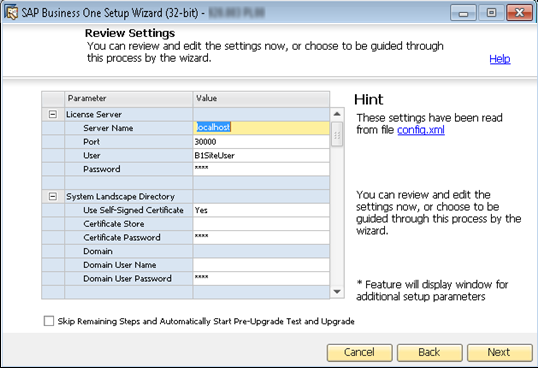Screen dimensions: 538x368
Task: Click the Next button
Action: (499, 352)
